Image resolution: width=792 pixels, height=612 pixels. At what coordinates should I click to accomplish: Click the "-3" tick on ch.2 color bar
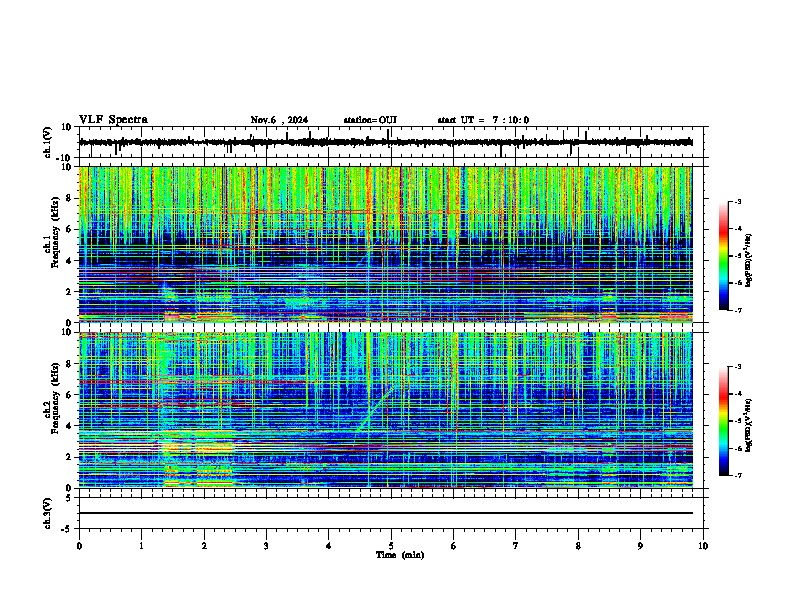pyautogui.click(x=737, y=367)
